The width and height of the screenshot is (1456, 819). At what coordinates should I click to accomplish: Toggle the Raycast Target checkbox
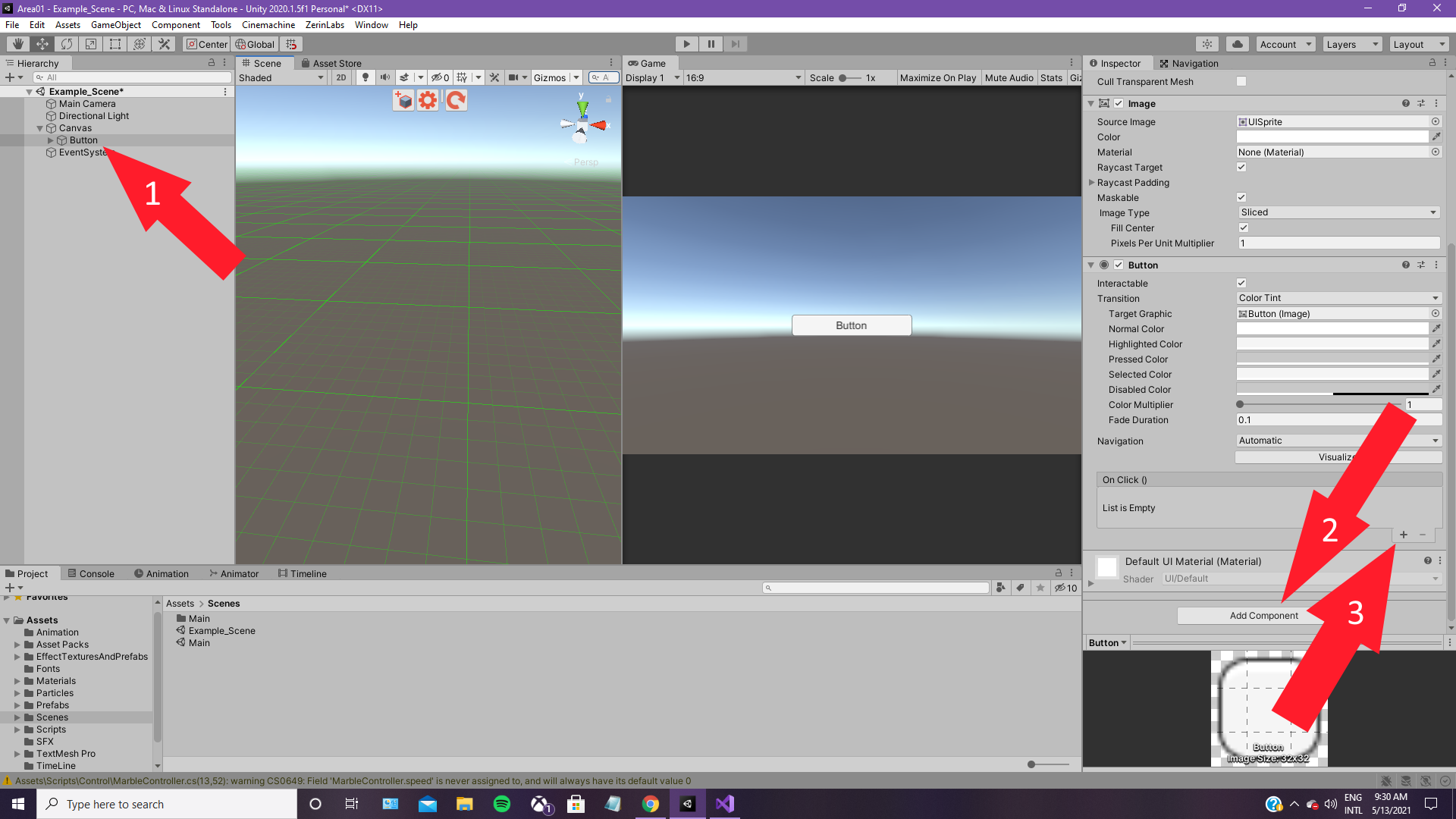point(1241,167)
